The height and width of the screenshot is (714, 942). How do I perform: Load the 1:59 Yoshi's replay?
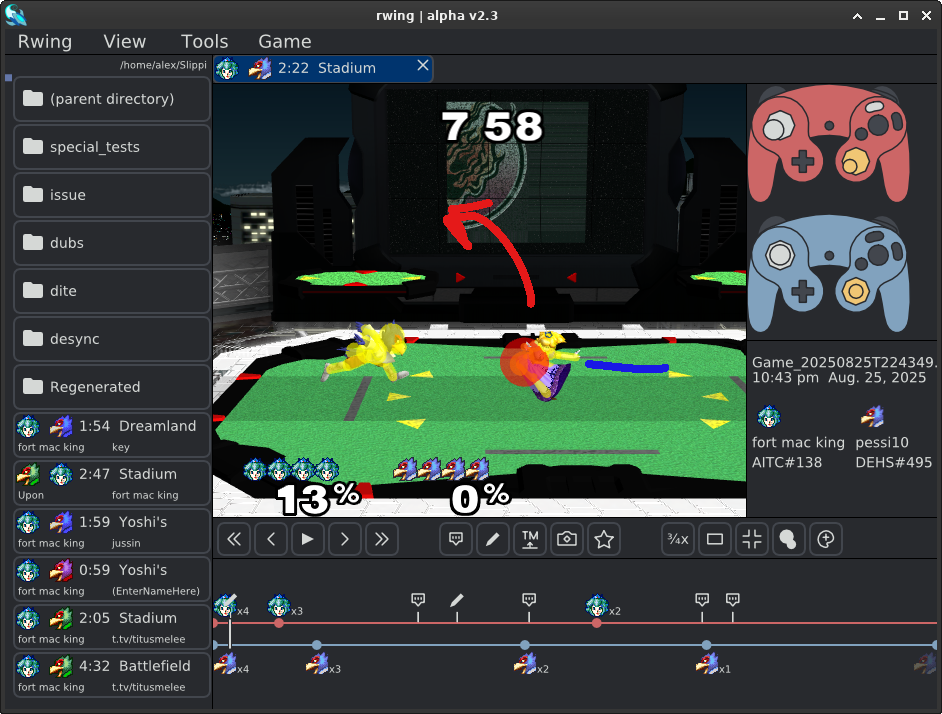(112, 531)
